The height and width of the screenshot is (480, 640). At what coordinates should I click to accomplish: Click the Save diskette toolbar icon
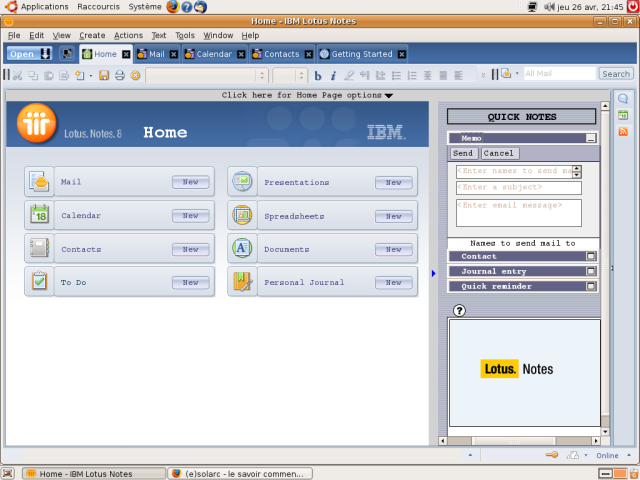(104, 75)
